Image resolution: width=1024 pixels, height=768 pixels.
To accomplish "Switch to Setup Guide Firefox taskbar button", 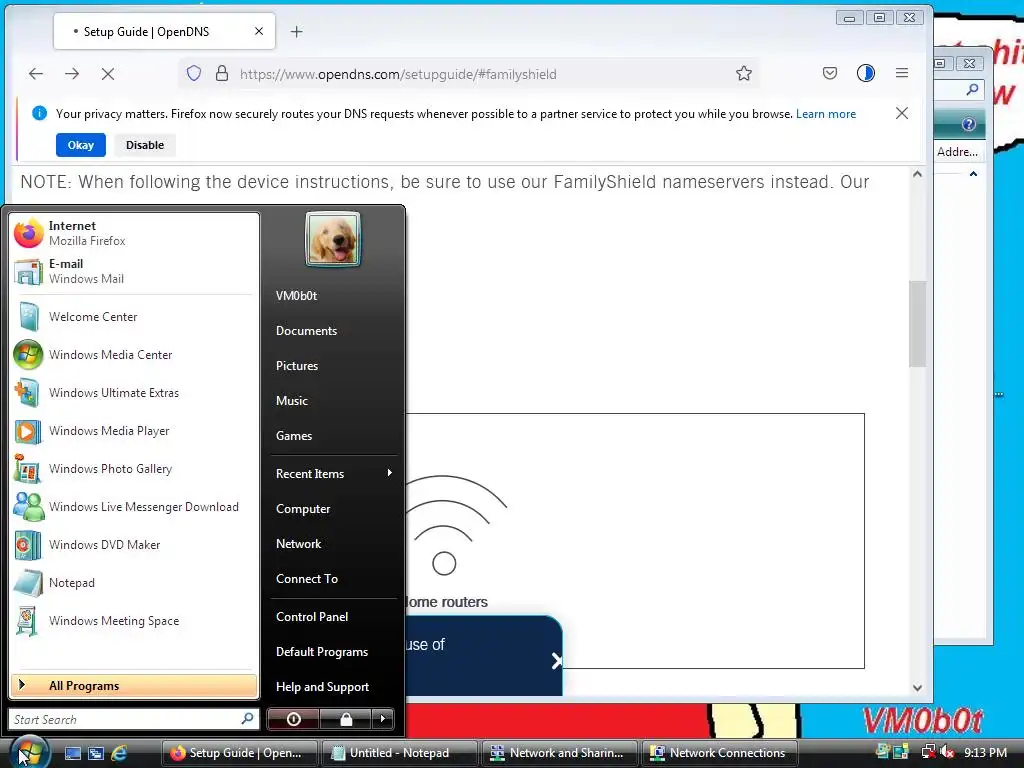I will pos(239,753).
